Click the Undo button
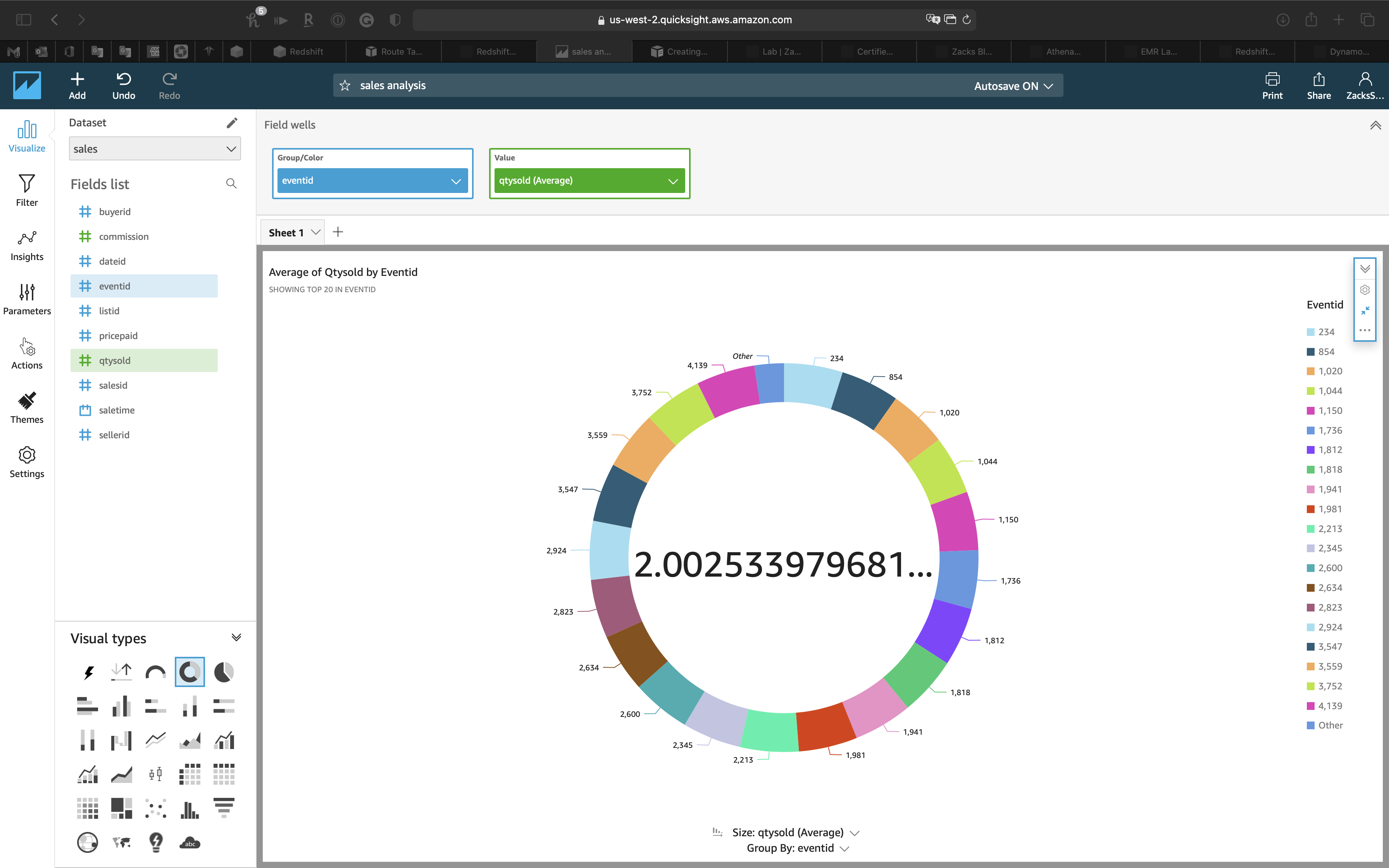The height and width of the screenshot is (868, 1389). tap(123, 86)
